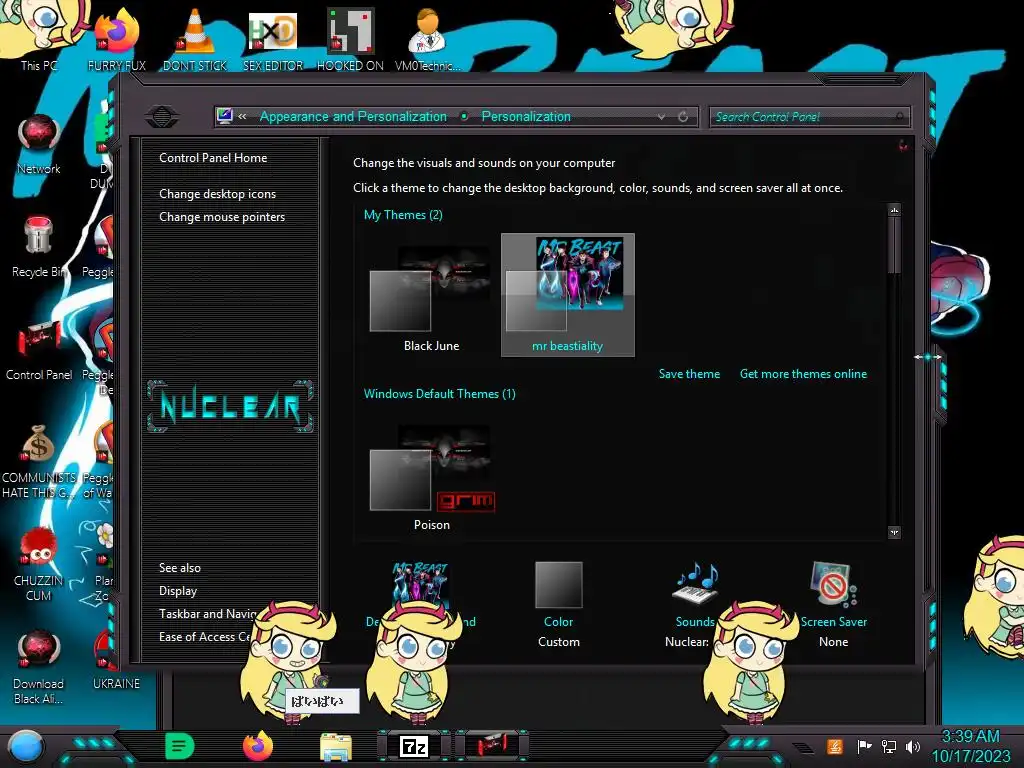Screen dimensions: 1024x768
Task: Click in Search Control Panel field
Action: point(809,117)
